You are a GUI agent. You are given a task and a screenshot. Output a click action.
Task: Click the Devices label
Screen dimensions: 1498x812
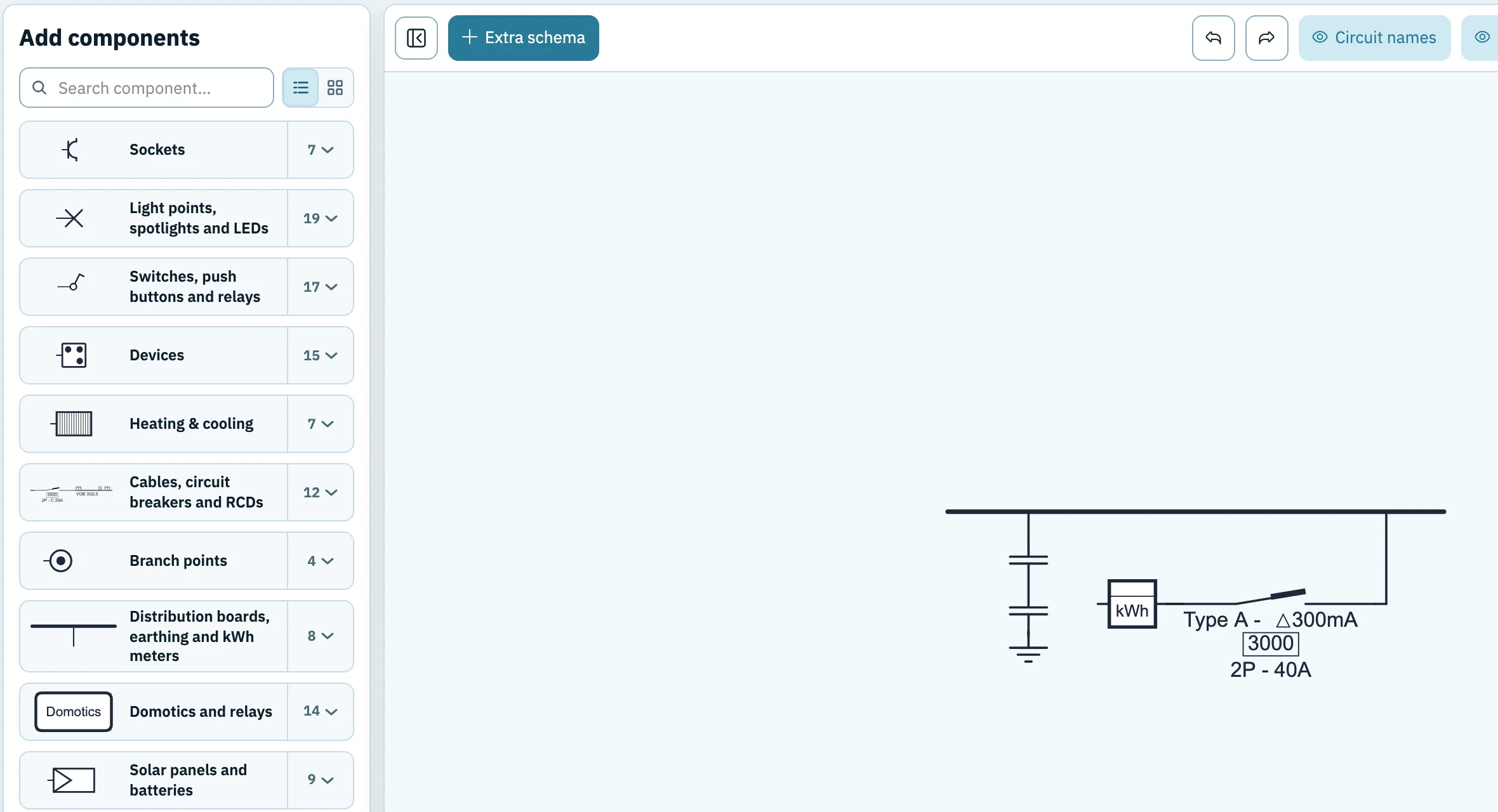click(x=157, y=355)
